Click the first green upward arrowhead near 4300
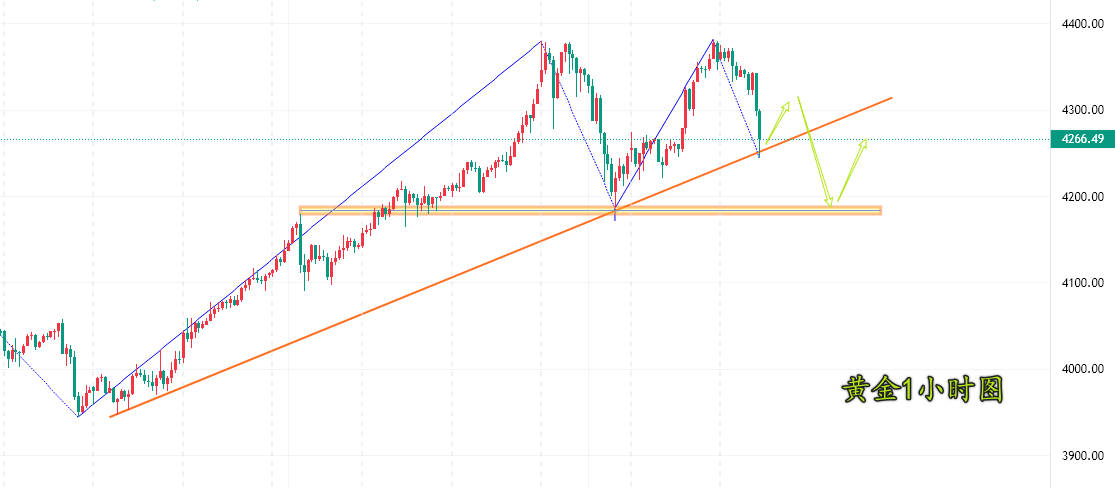This screenshot has width=1115, height=488. [787, 104]
